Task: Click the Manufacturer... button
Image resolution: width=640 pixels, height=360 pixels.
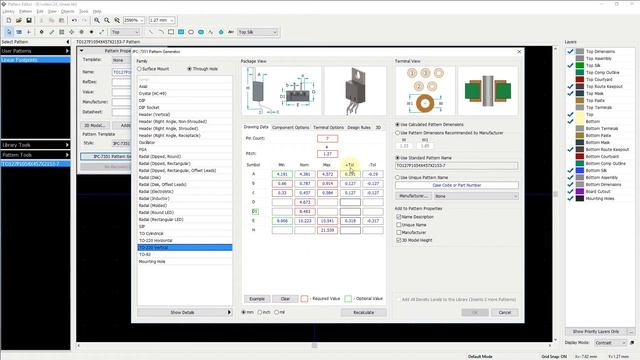Action: [x=413, y=196]
